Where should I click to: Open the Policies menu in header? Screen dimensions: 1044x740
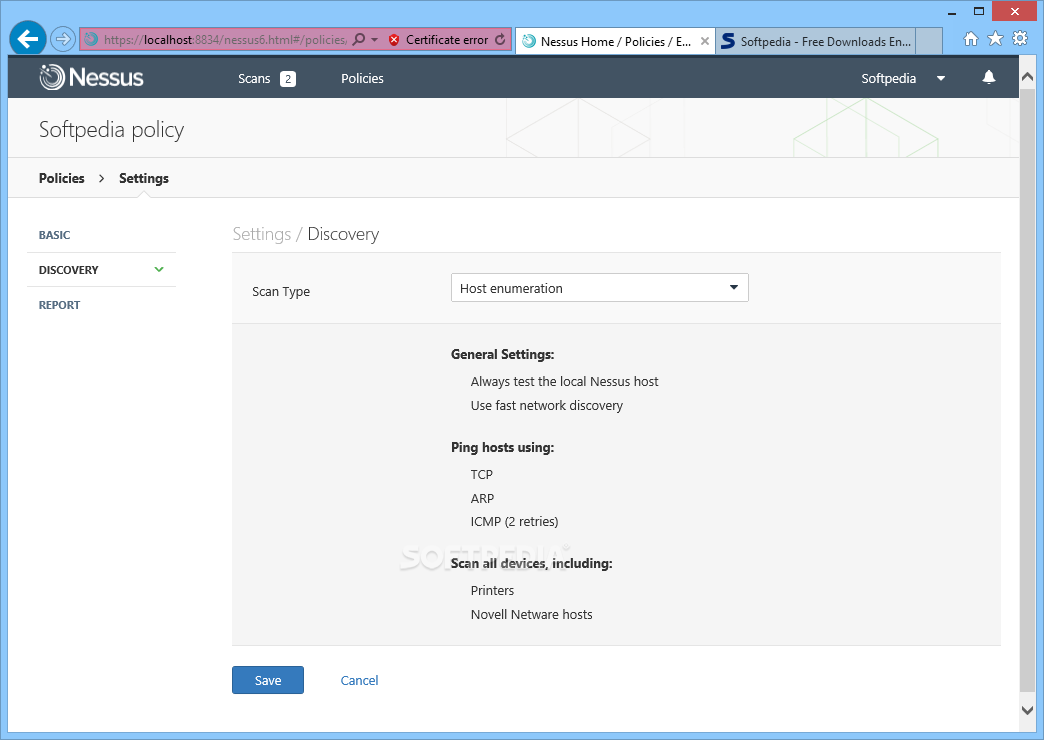(362, 79)
